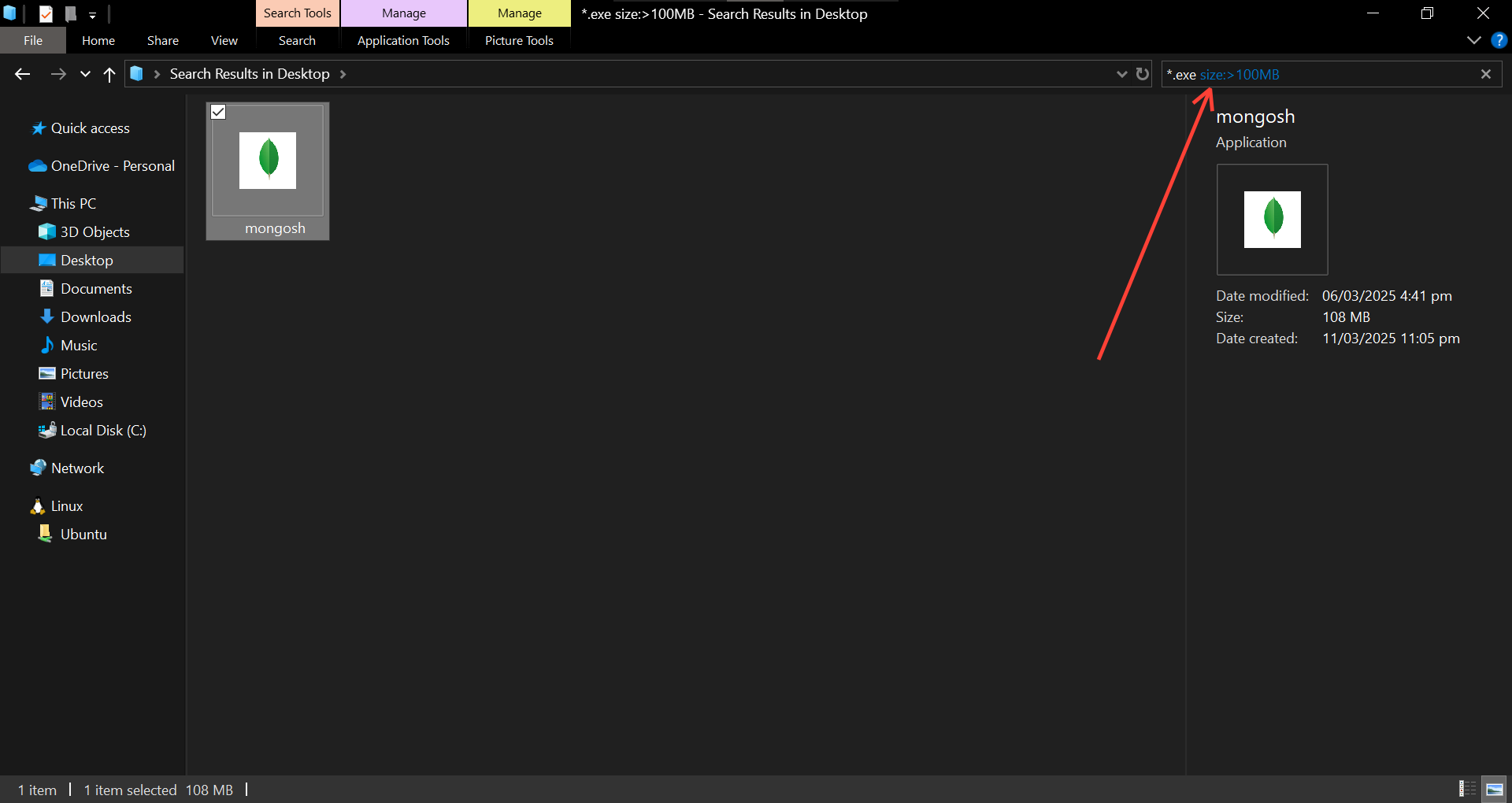Click the New folder quick access icon
This screenshot has width=1512, height=803.
coord(70,13)
